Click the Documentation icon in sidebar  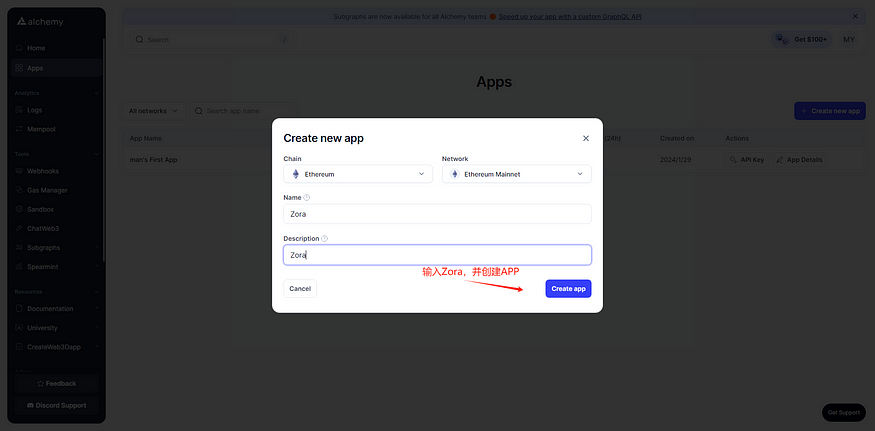tap(20, 309)
